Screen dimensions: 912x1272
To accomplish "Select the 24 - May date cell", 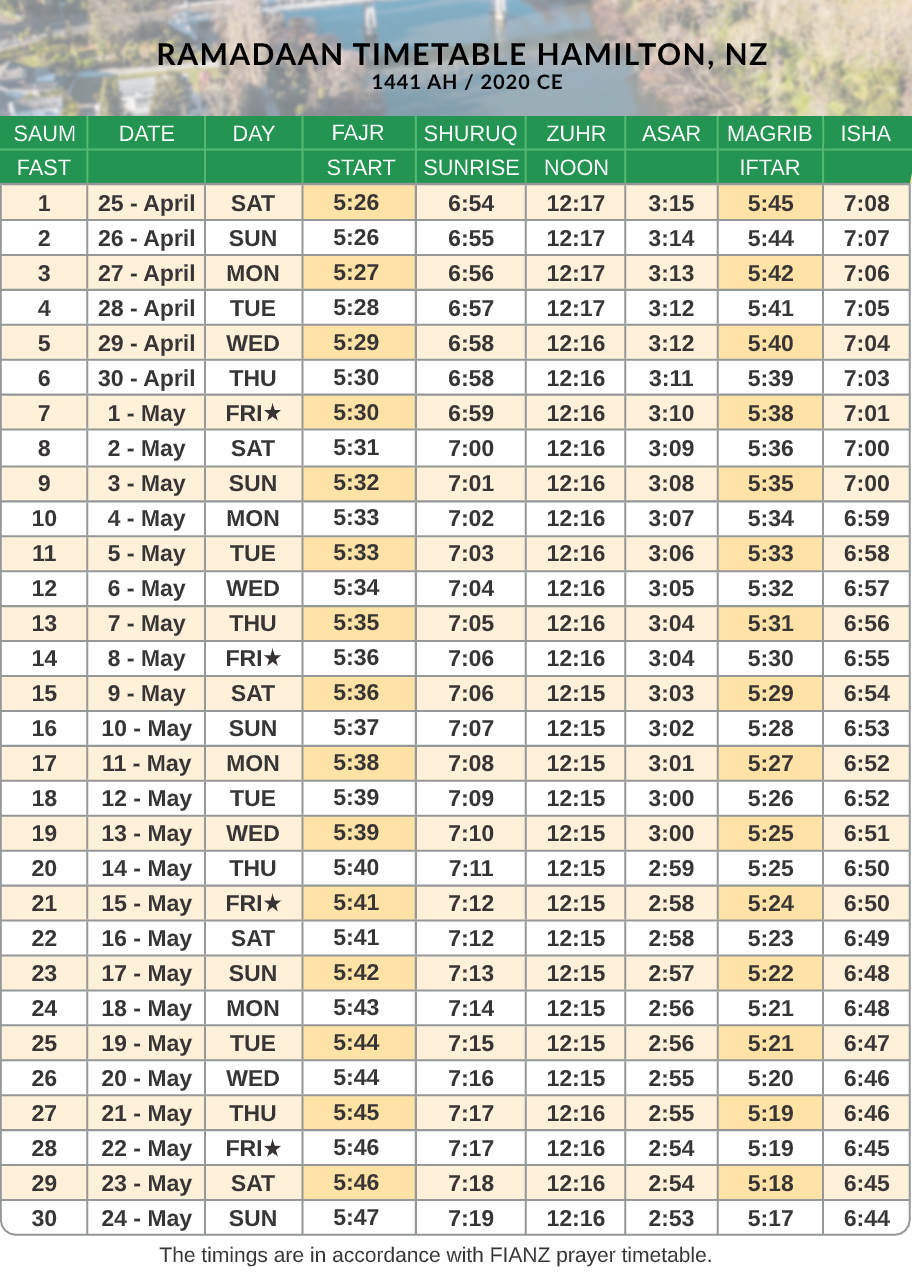I will click(146, 1218).
